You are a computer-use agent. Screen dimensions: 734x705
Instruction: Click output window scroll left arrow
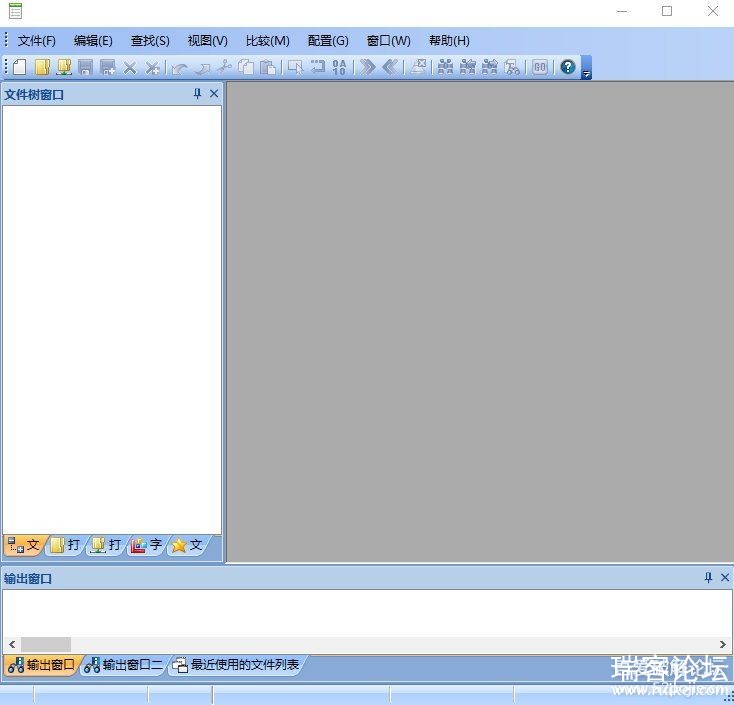point(12,645)
